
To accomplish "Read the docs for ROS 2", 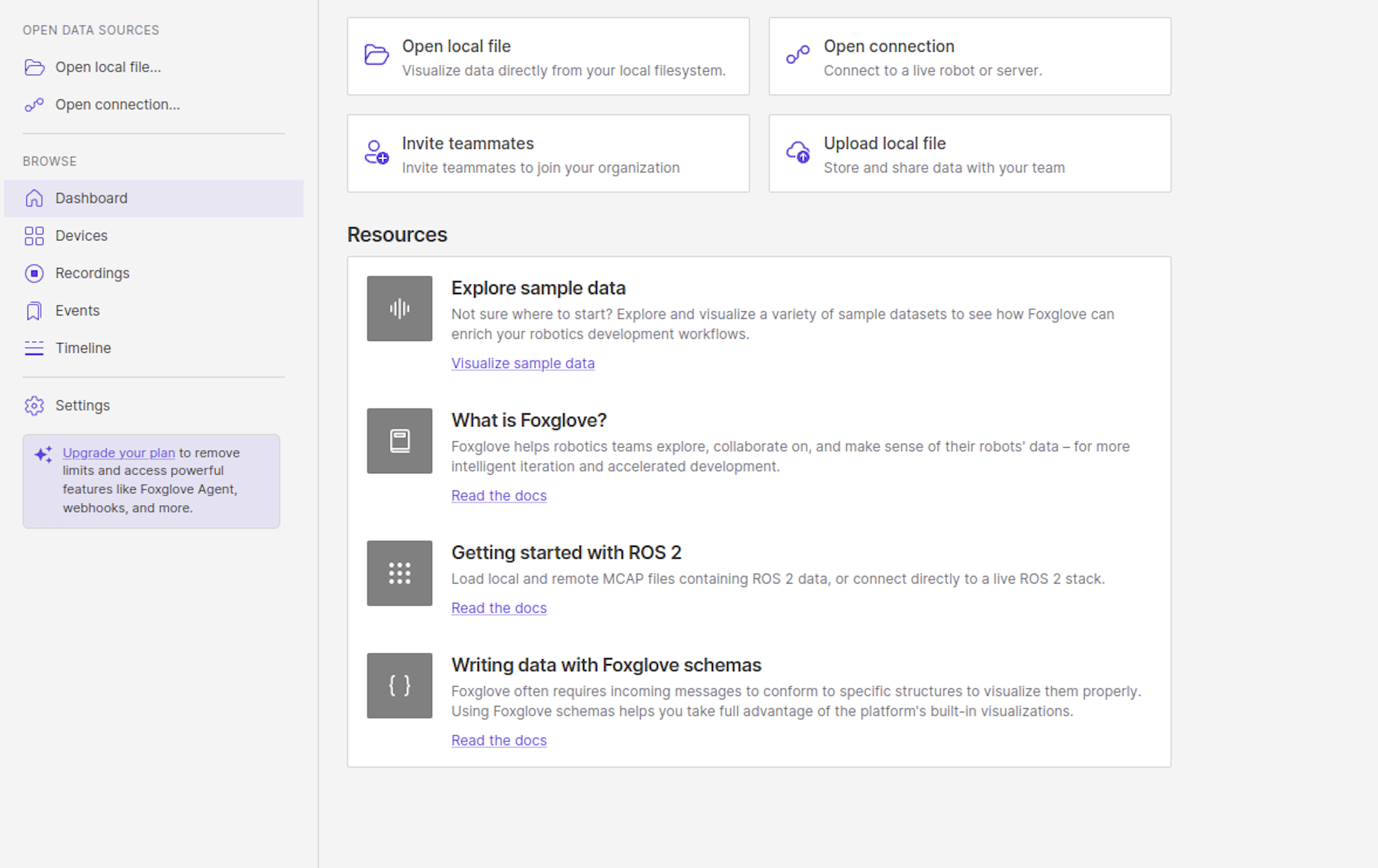I will pyautogui.click(x=499, y=608).
